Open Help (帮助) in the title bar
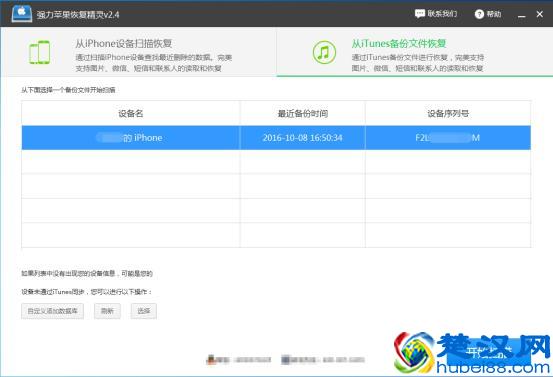Image resolution: width=553 pixels, height=377 pixels. point(488,14)
